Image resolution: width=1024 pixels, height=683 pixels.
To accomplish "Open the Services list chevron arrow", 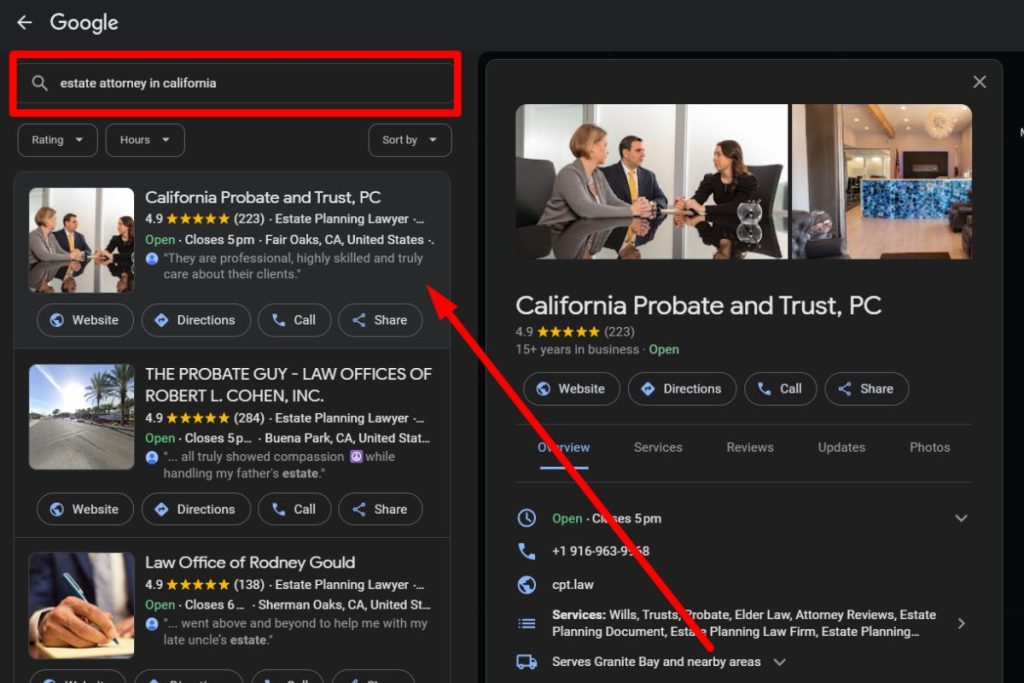I will [961, 624].
